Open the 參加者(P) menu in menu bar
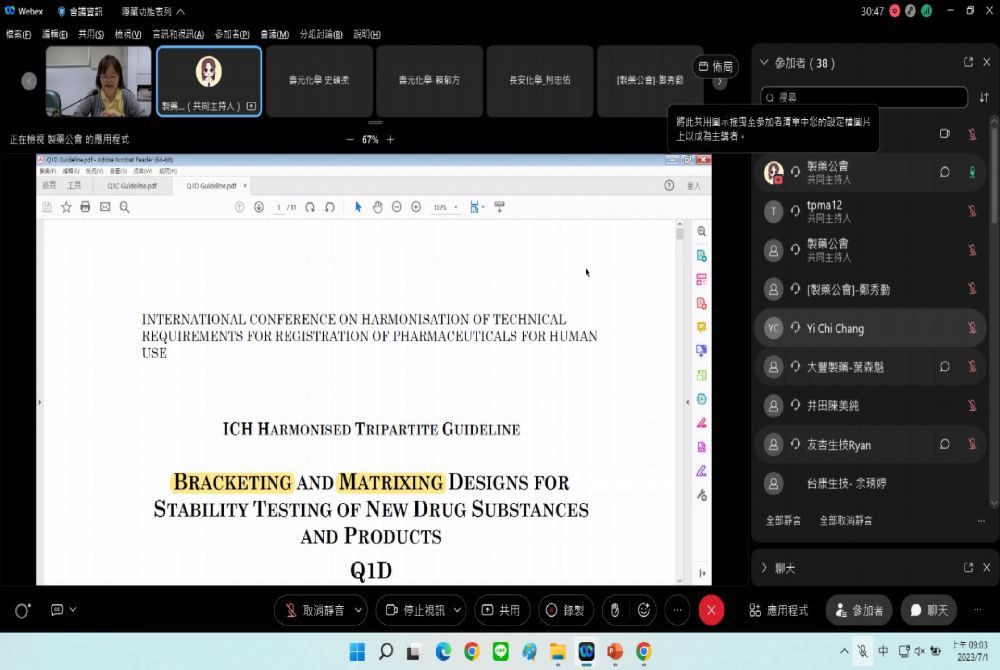Image resolution: width=1000 pixels, height=670 pixels. coord(232,34)
